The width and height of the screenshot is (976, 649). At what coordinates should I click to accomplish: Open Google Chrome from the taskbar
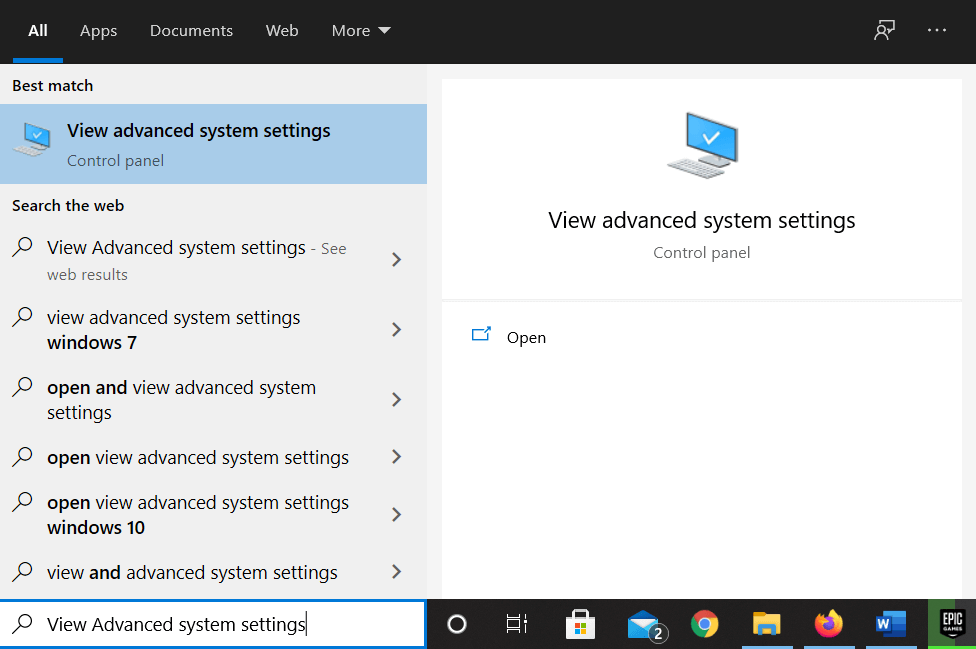[x=704, y=623]
